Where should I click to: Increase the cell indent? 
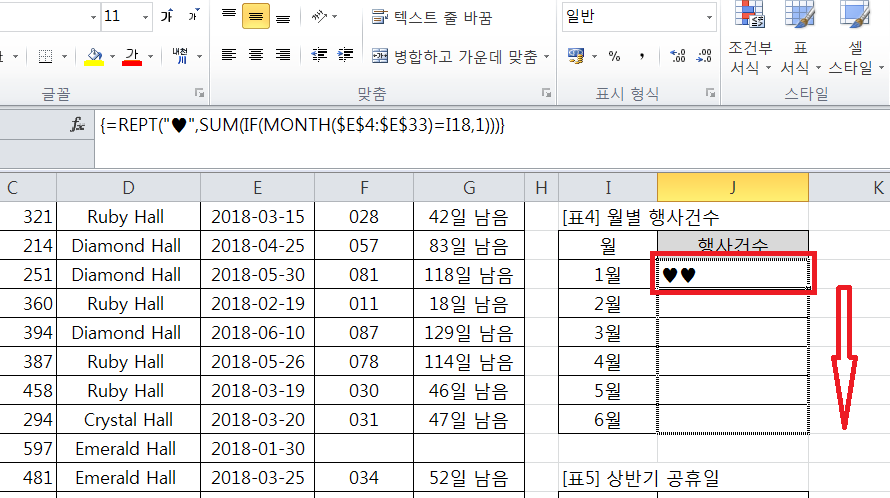click(347, 56)
